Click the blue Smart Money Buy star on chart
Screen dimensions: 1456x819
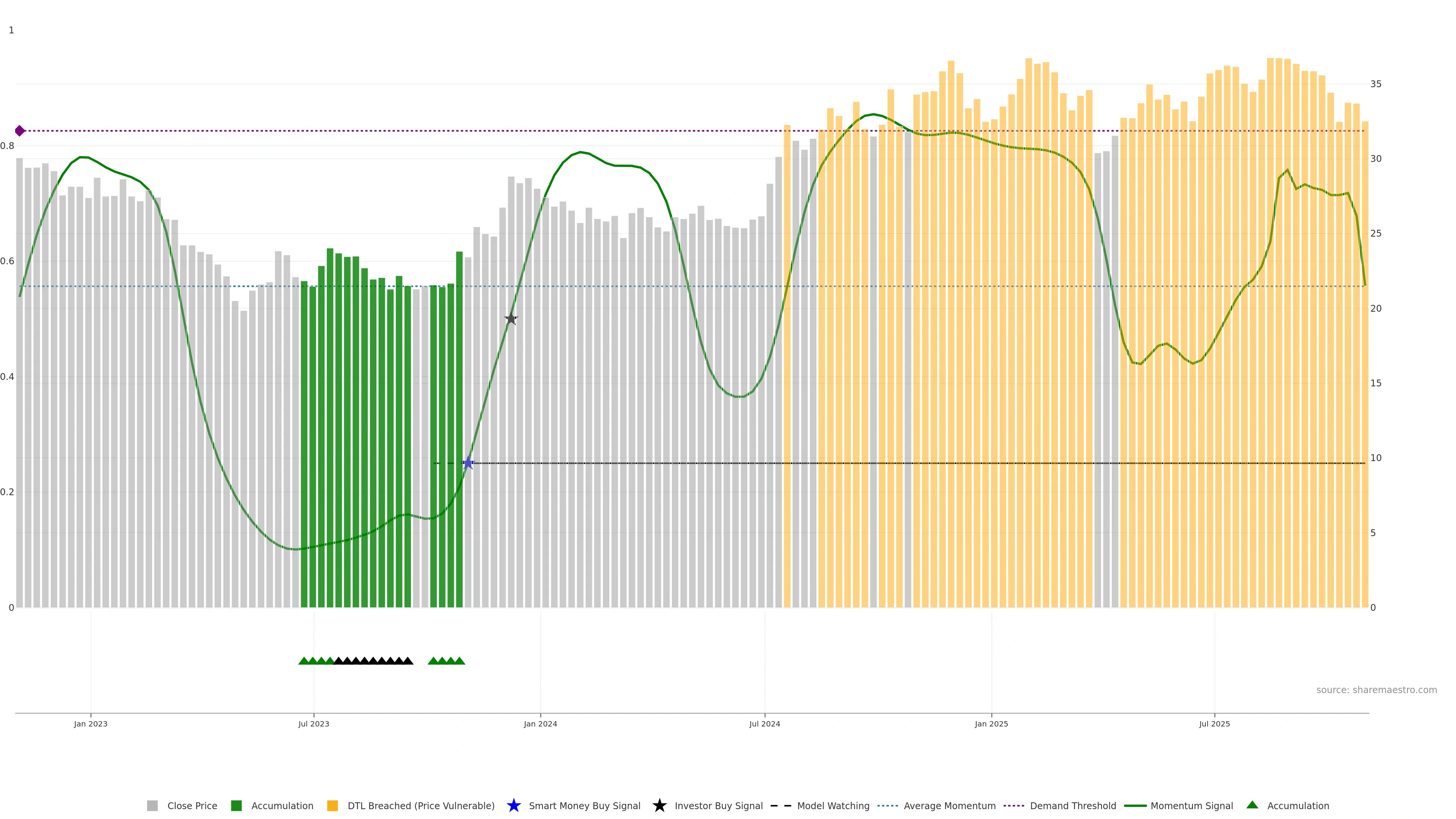[468, 463]
